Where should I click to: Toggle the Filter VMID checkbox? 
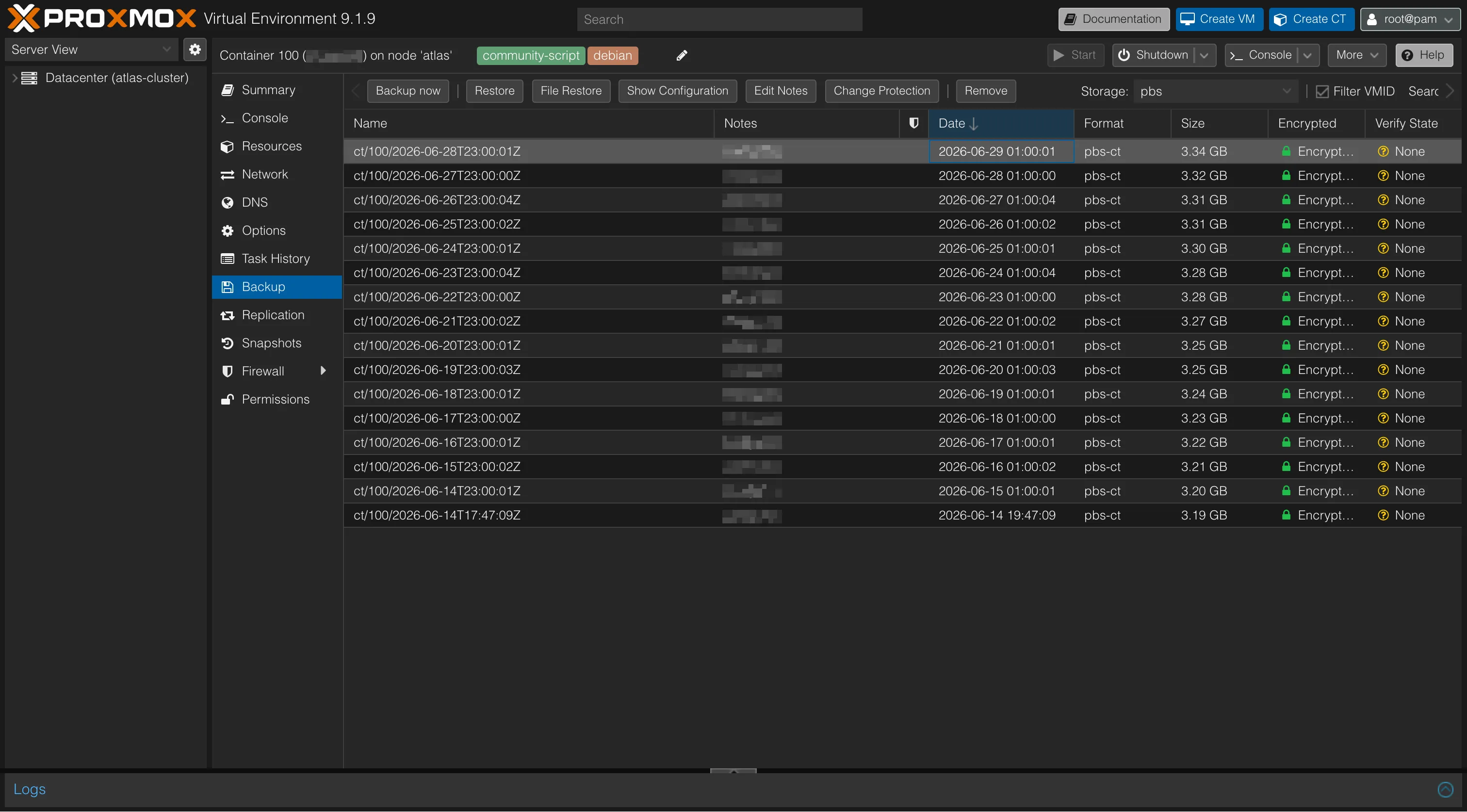tap(1322, 91)
